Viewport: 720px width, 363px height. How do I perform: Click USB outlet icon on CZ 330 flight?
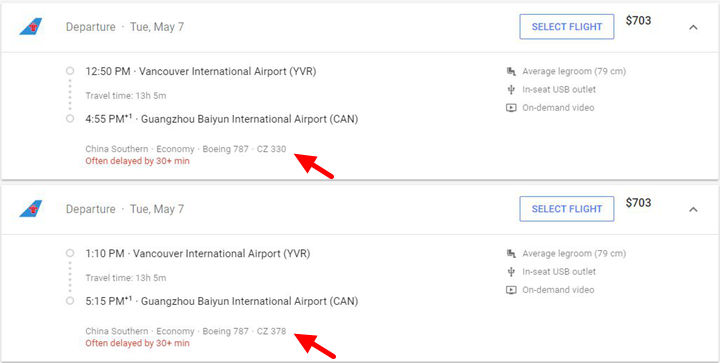pos(511,89)
